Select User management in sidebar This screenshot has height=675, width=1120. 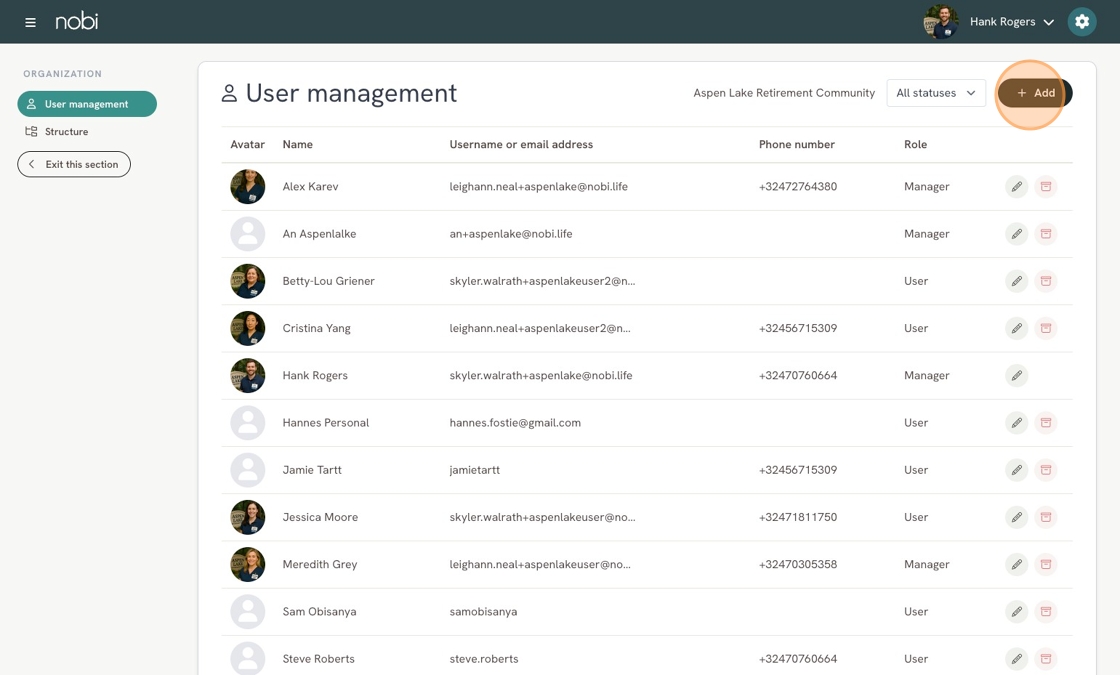(87, 104)
